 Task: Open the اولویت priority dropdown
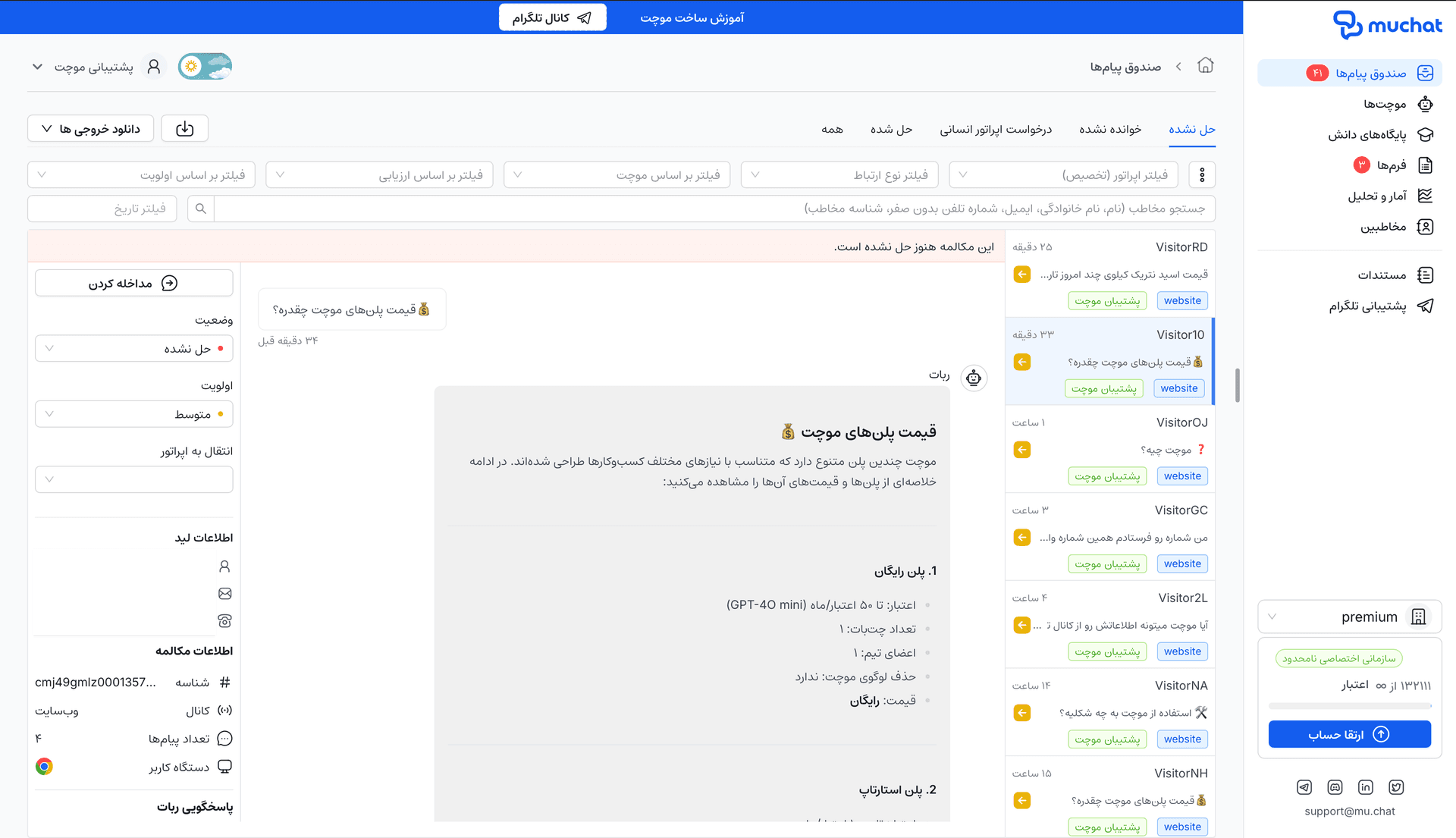tap(134, 414)
